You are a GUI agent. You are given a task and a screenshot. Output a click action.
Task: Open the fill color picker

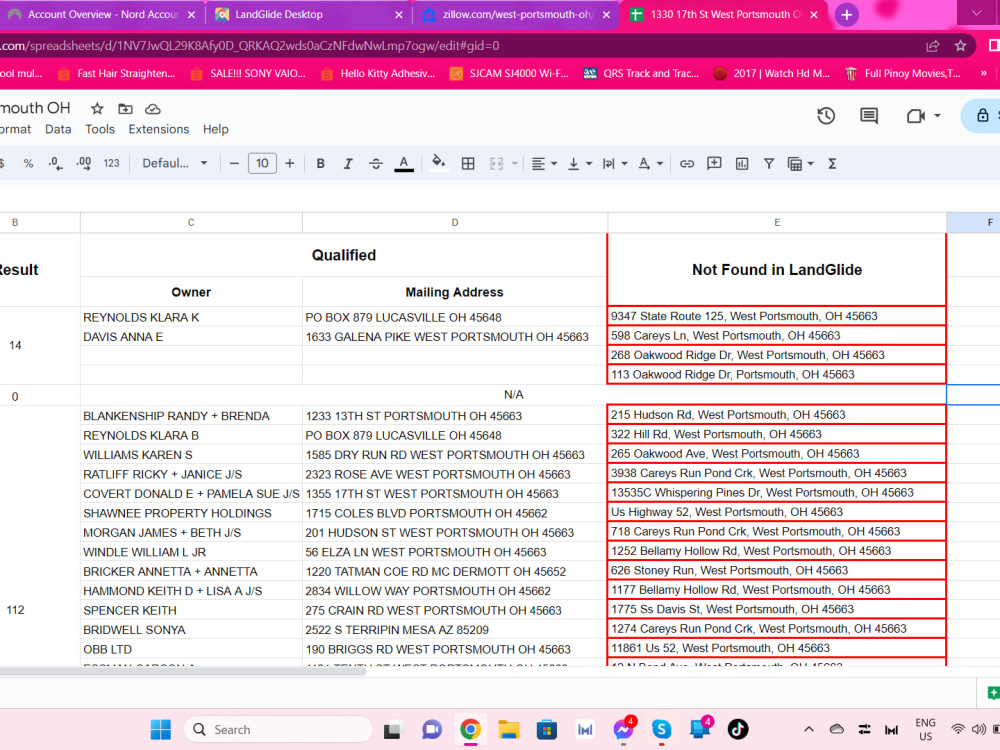[438, 164]
